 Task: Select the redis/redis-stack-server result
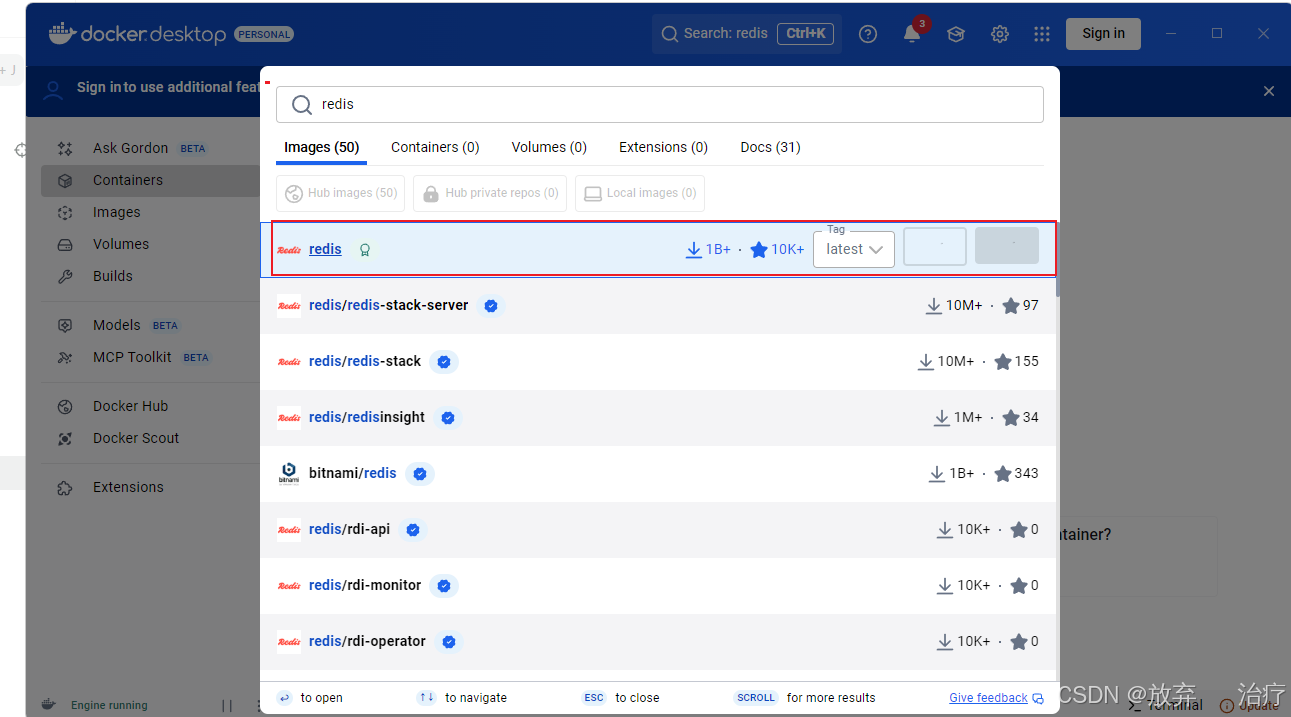[658, 305]
